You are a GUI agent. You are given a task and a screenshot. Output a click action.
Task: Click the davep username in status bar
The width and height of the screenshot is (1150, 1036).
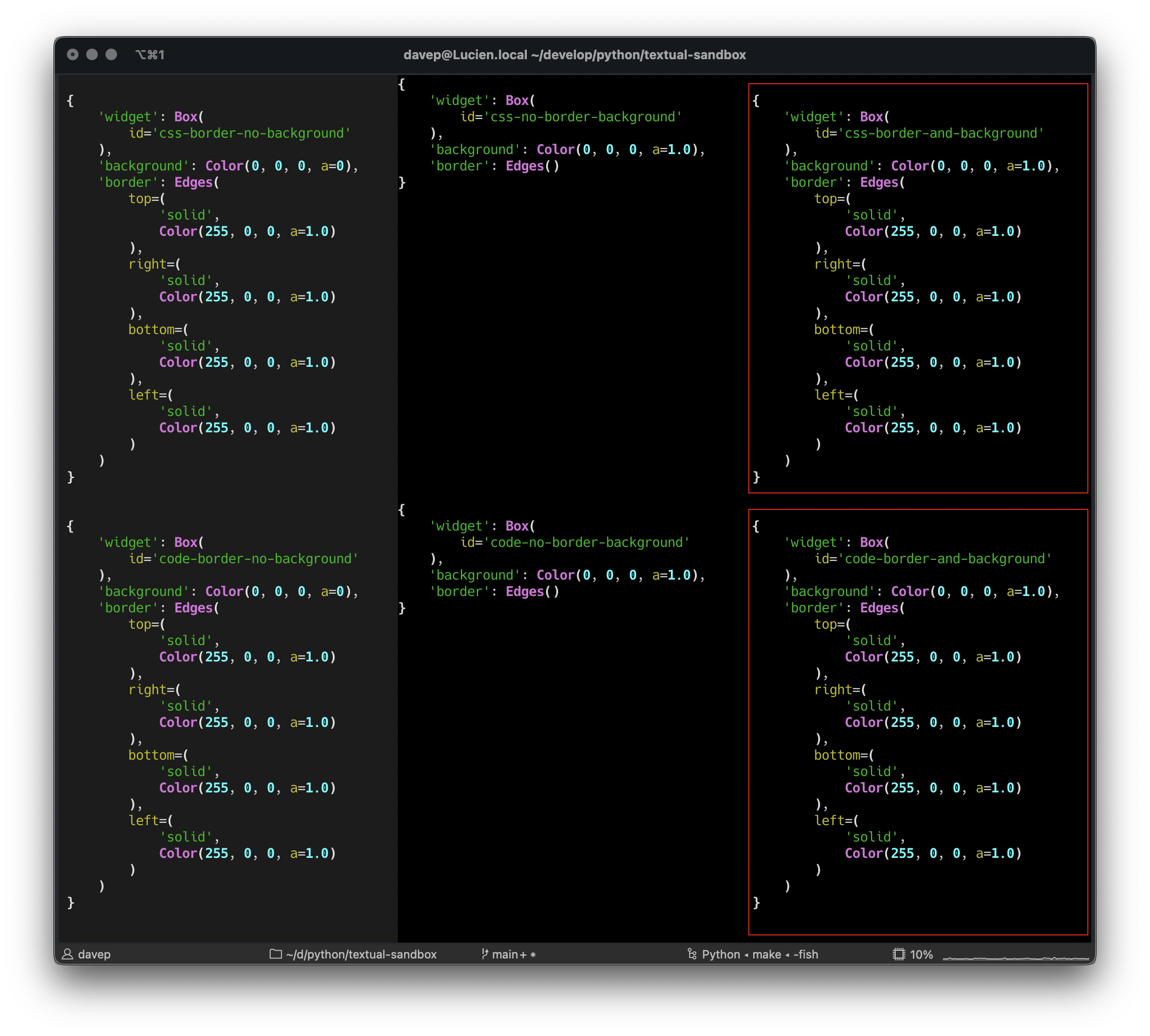[94, 954]
